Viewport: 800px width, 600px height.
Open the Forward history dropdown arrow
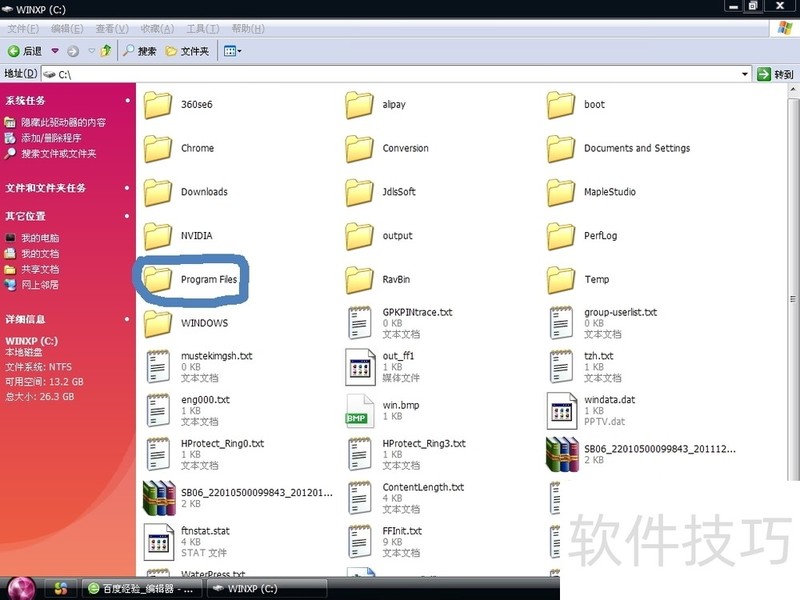(91, 51)
